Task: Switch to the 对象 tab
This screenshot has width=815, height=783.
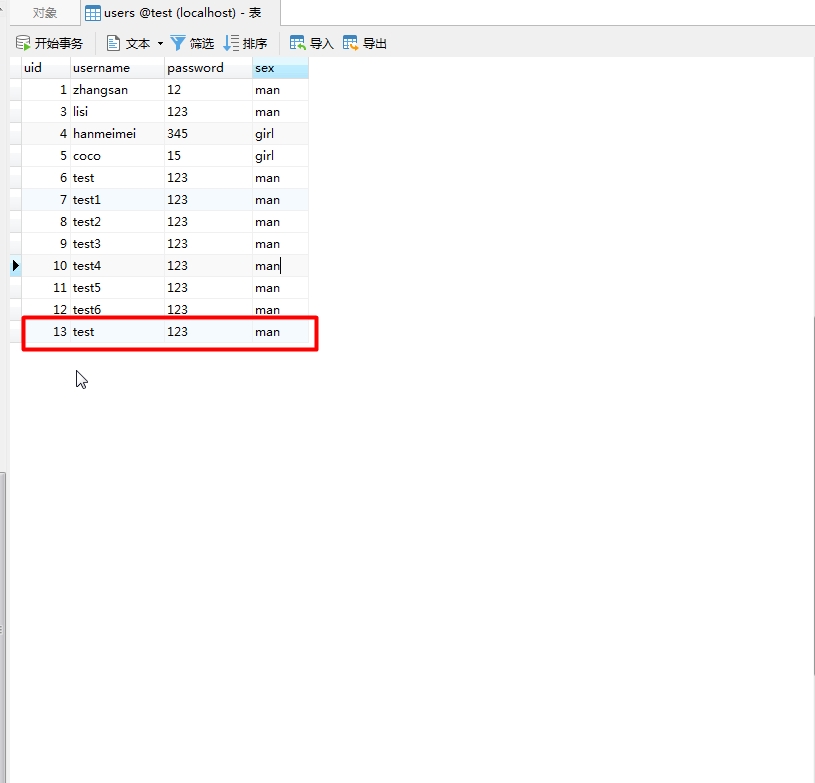Action: pyautogui.click(x=45, y=12)
